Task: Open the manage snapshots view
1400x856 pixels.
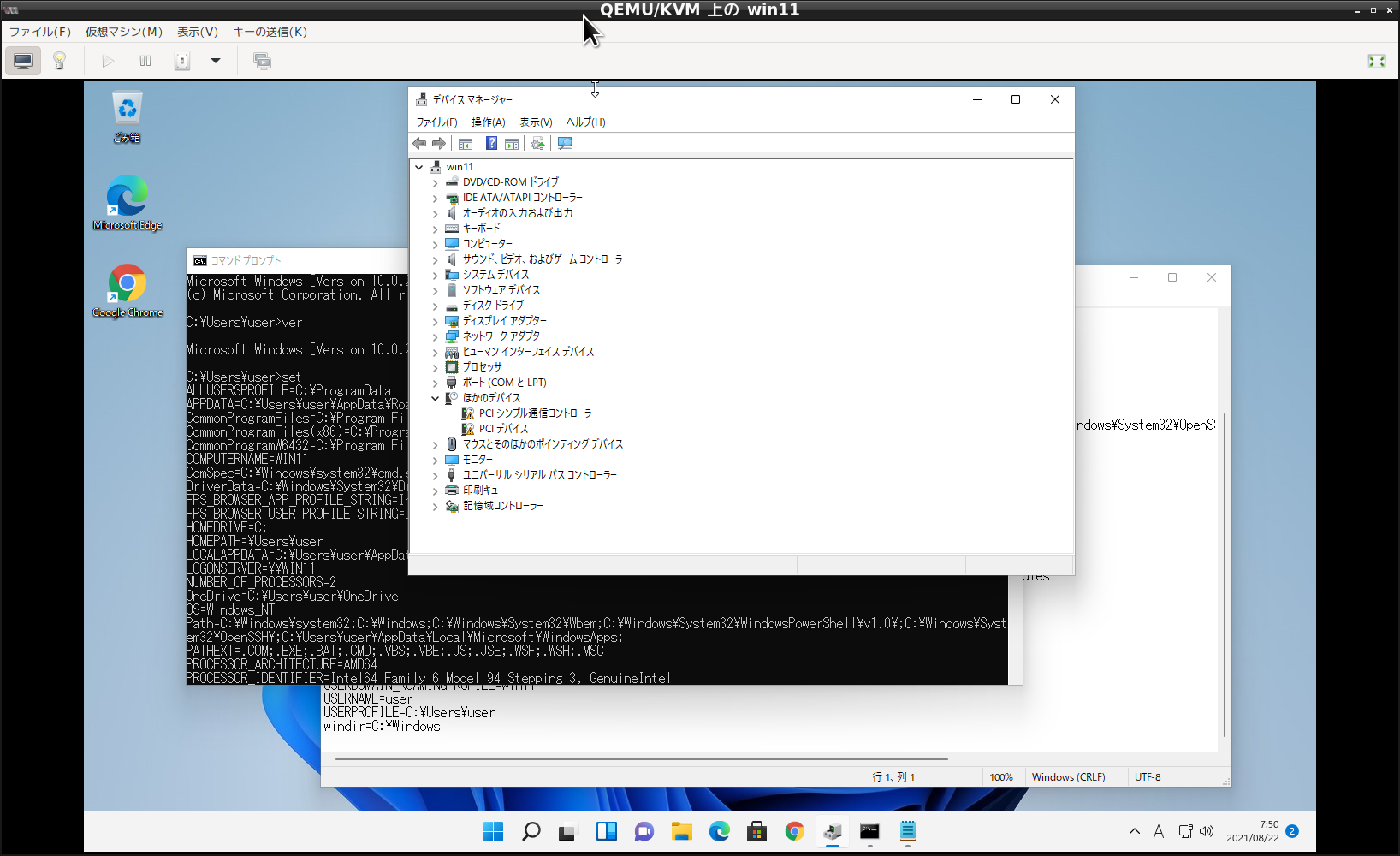Action: 262,61
